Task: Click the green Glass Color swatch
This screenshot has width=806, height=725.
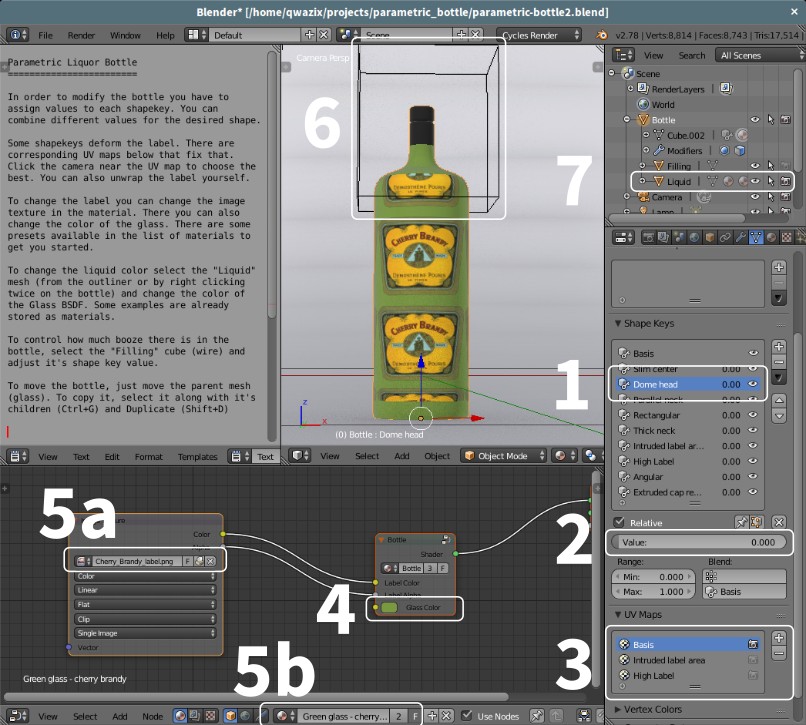Action: [391, 607]
